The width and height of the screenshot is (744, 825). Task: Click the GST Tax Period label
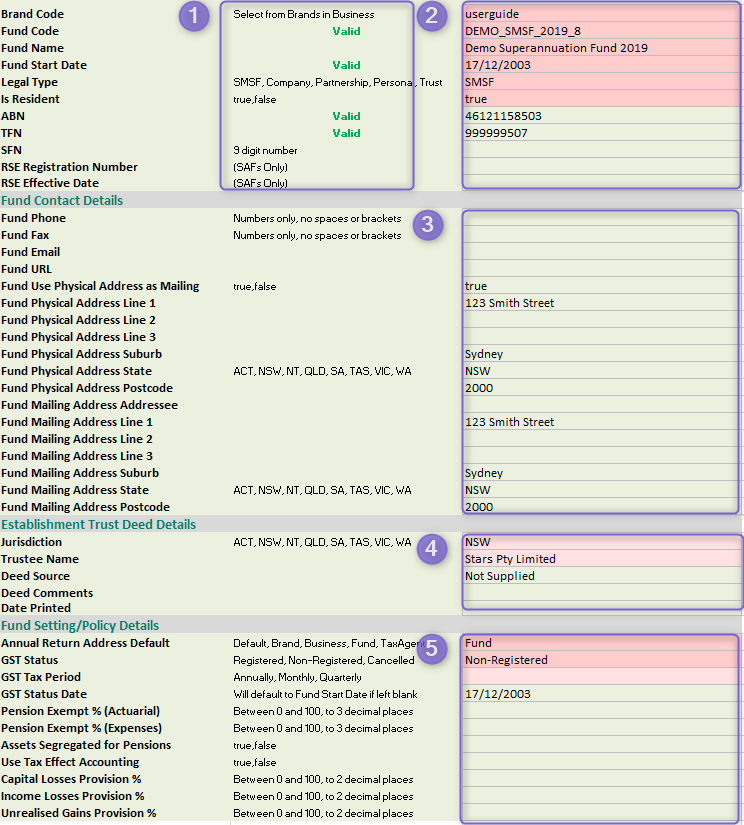pos(41,677)
